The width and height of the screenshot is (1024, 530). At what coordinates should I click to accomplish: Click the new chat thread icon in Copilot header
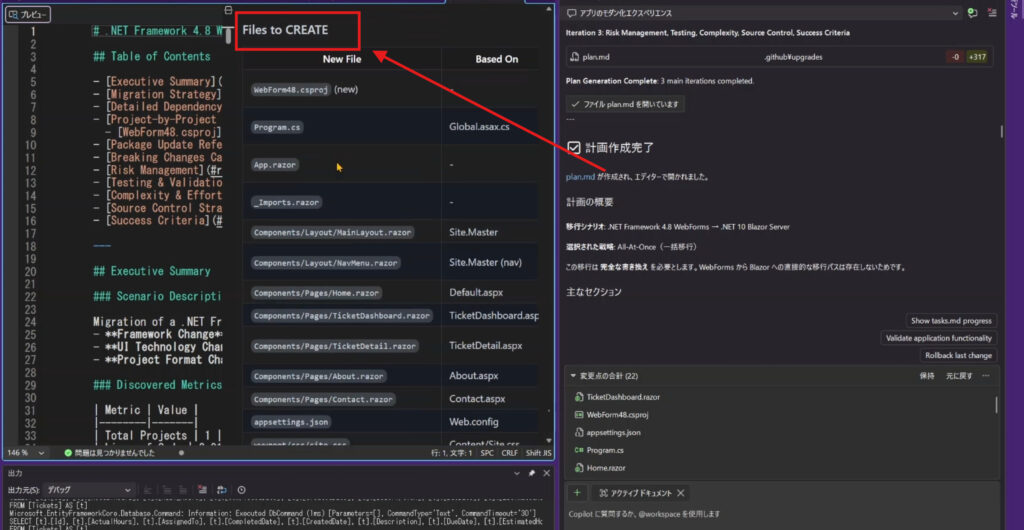(972, 13)
